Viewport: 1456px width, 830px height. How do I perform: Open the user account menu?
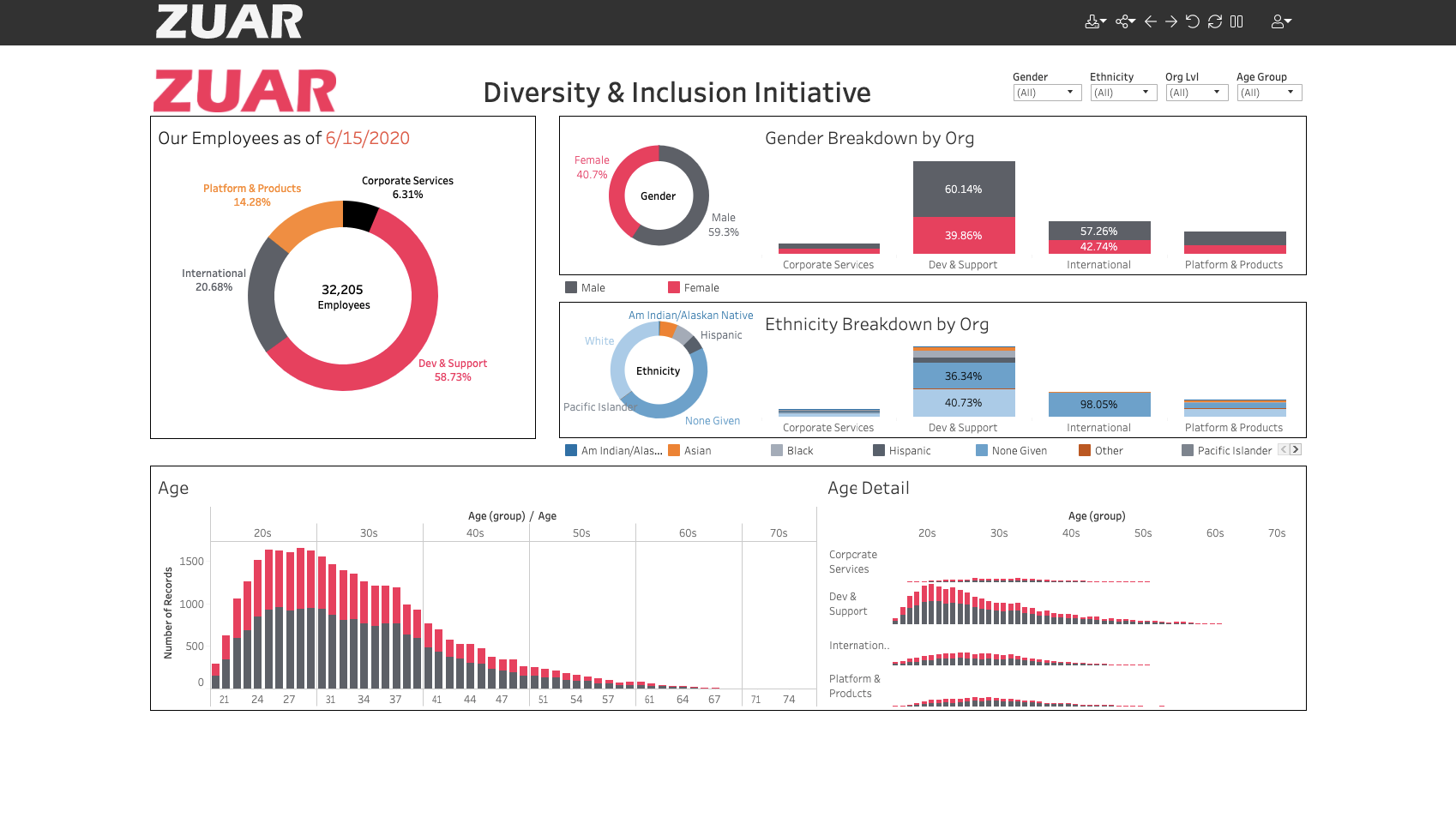tap(1279, 21)
